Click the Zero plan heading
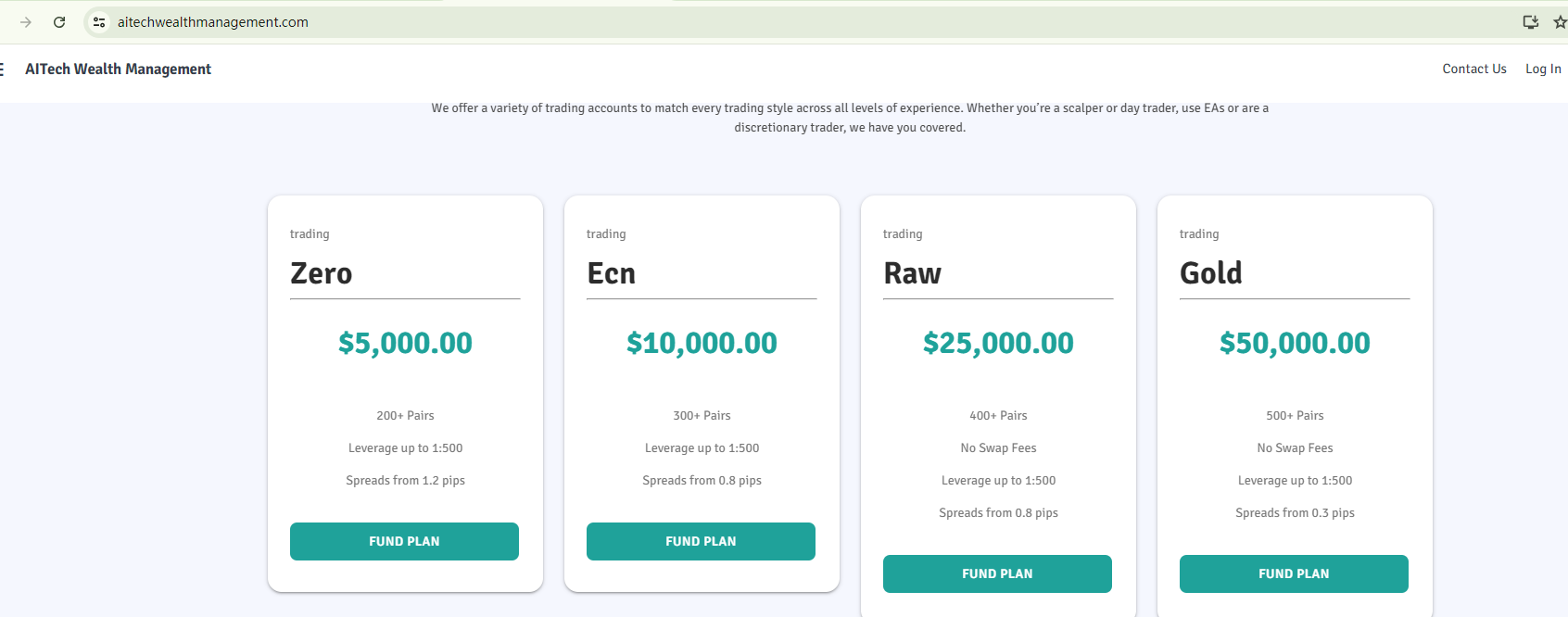This screenshot has width=1568, height=617. pyautogui.click(x=322, y=273)
